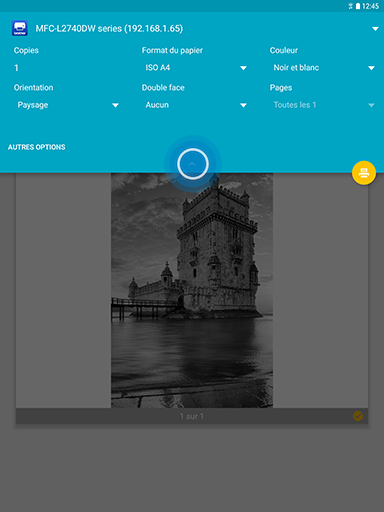384x512 pixels.
Task: Click the Format du papier label
Action: click(172, 50)
